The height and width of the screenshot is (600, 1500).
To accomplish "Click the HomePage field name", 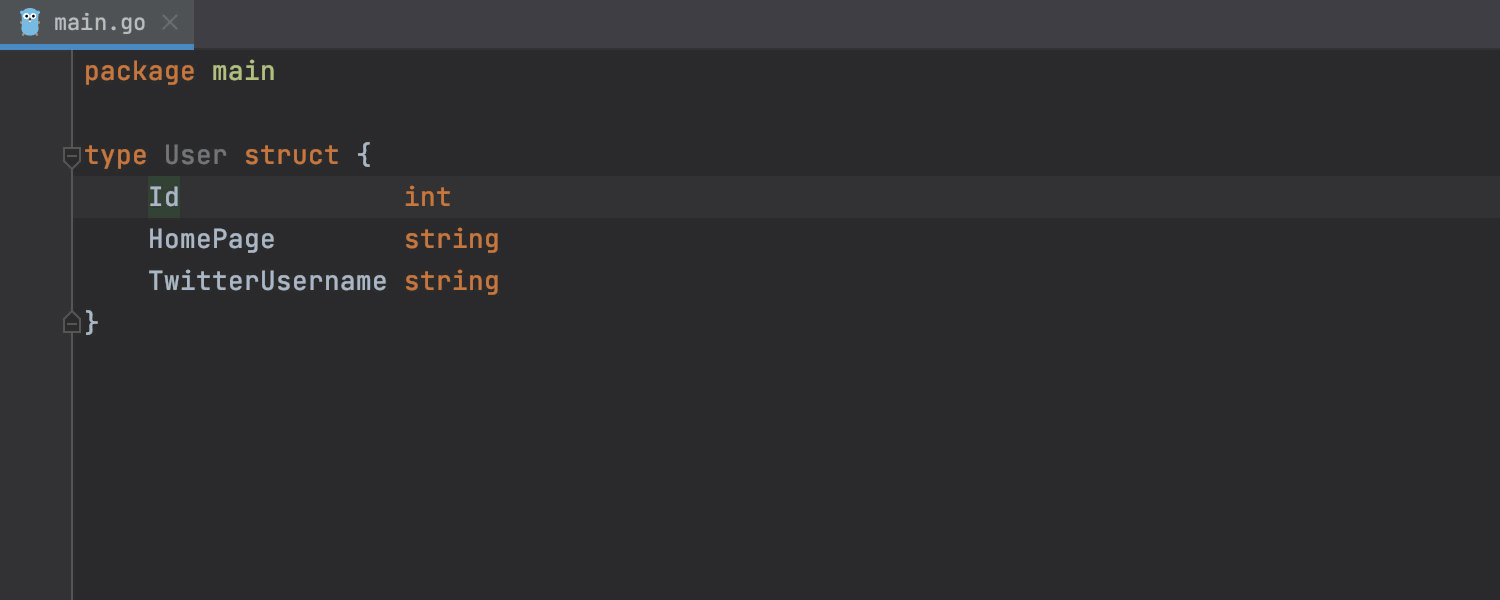I will tap(211, 240).
